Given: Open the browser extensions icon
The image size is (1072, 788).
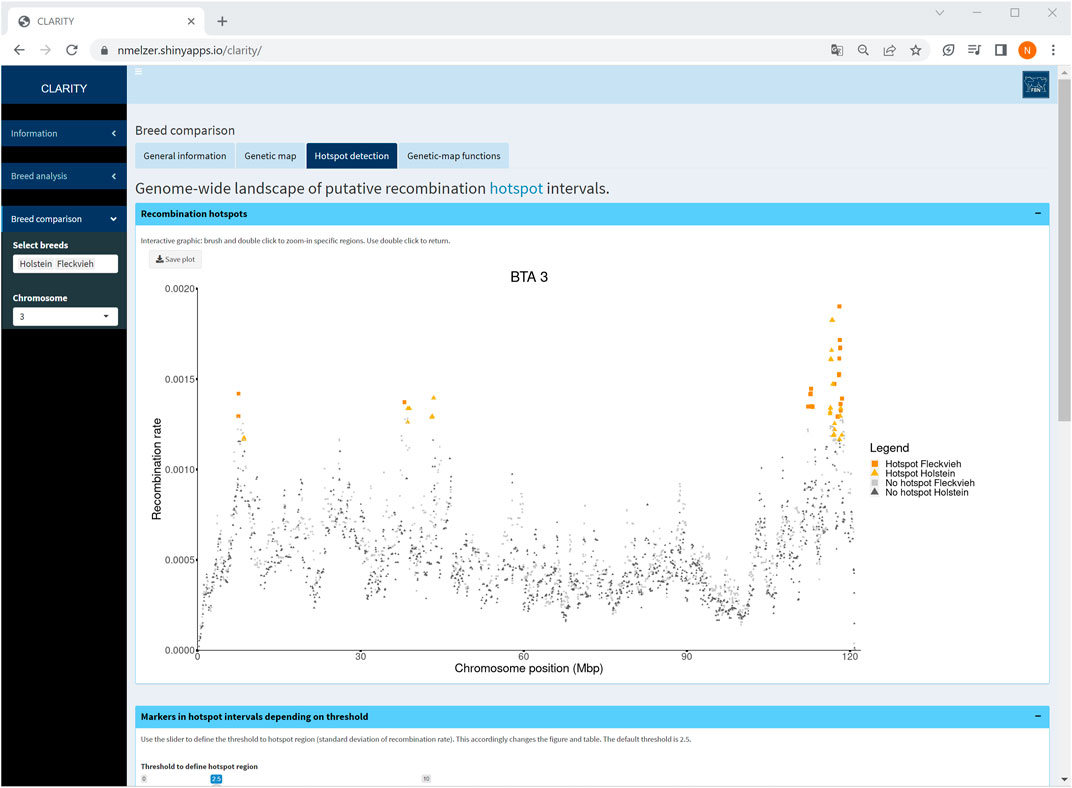Looking at the screenshot, I should (948, 50).
